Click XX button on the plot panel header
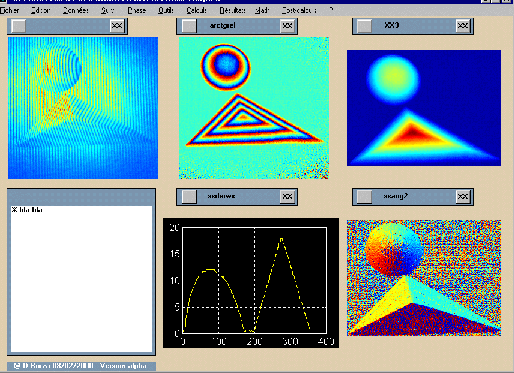This screenshot has width=514, height=373. [x=287, y=196]
